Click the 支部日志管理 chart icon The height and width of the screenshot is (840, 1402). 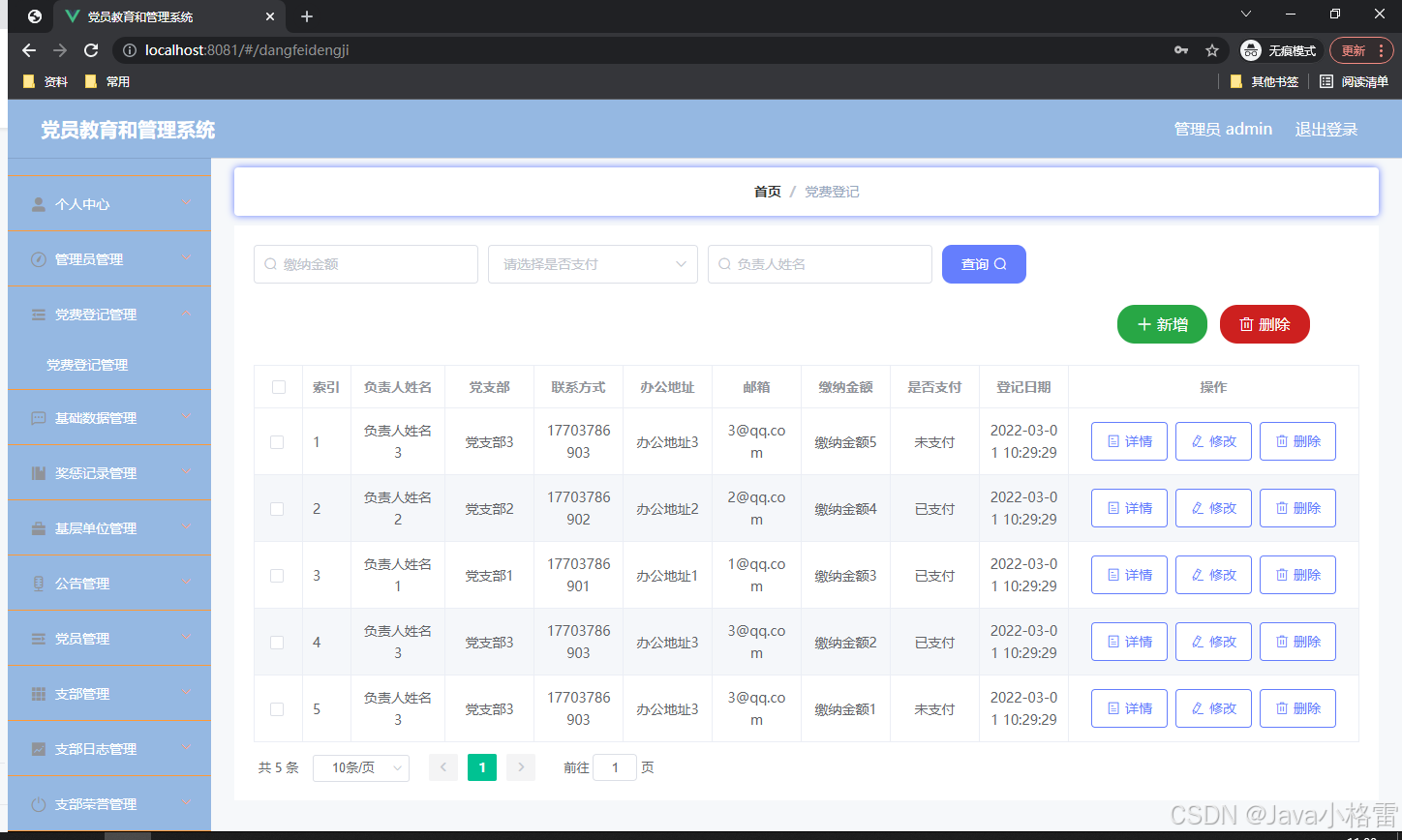pyautogui.click(x=38, y=748)
